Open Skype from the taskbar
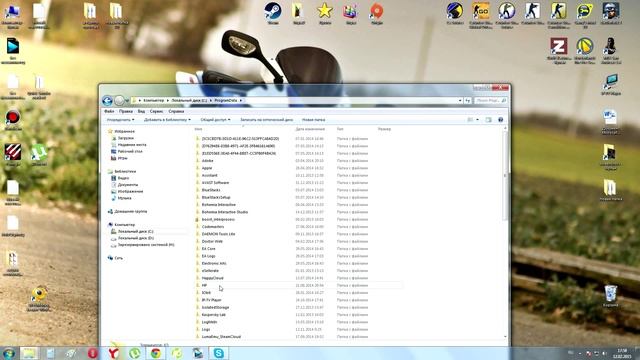 (x=218, y=353)
